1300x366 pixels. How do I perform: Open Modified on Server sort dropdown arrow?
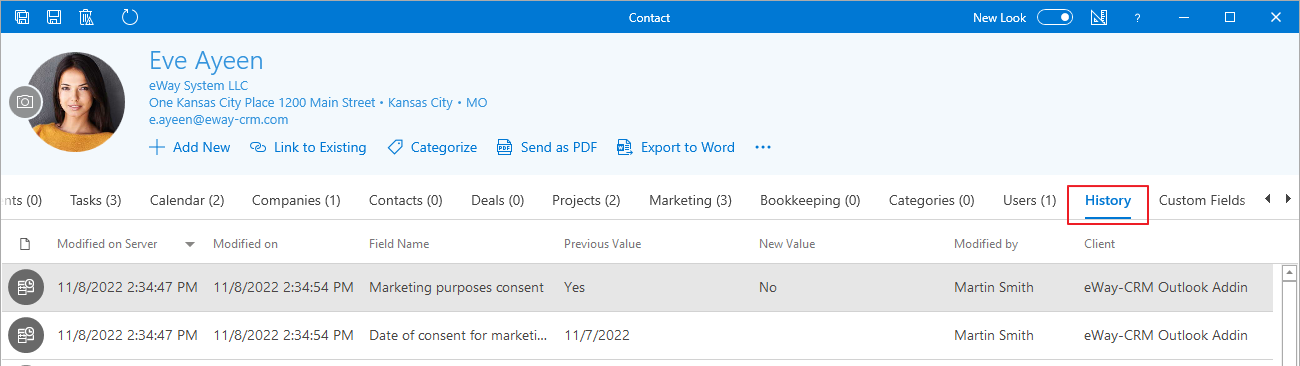coord(190,244)
